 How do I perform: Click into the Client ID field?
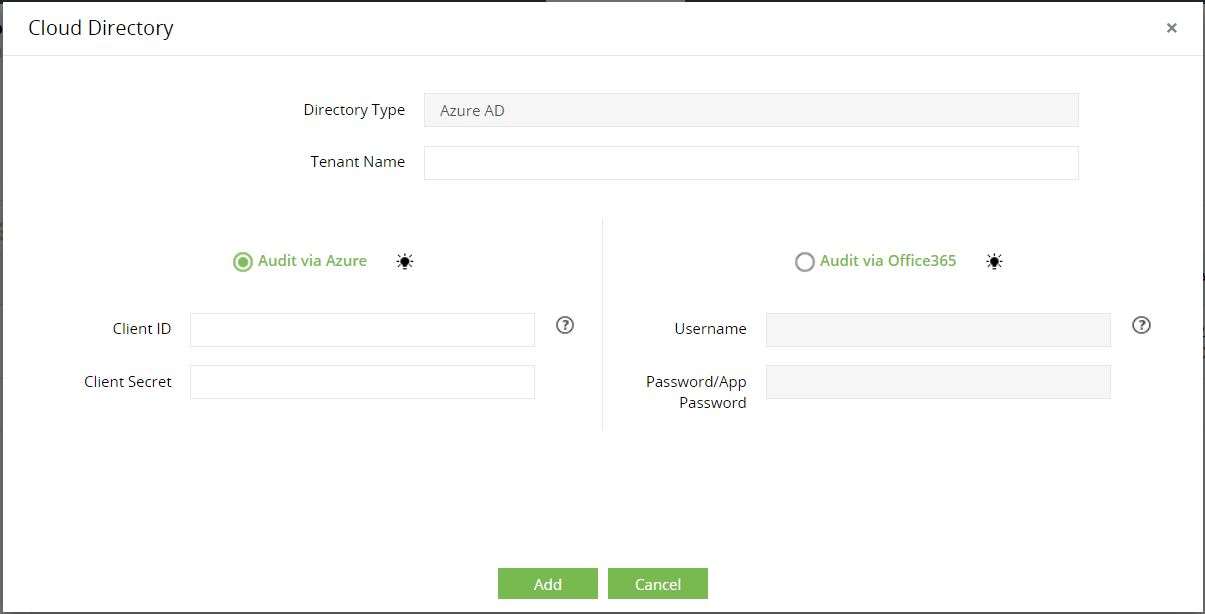point(362,330)
